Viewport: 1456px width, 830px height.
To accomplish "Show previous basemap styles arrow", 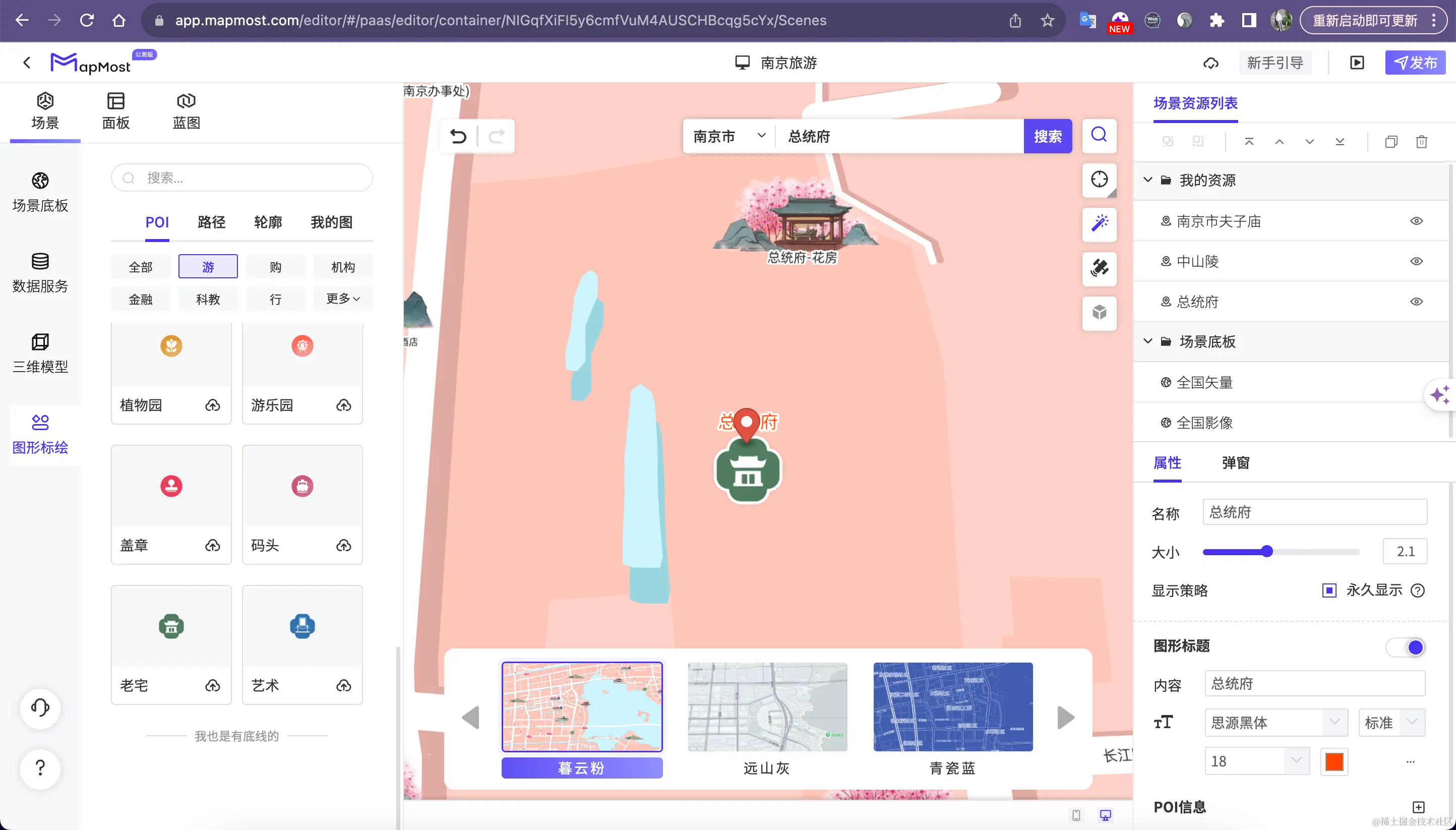I will coord(470,718).
